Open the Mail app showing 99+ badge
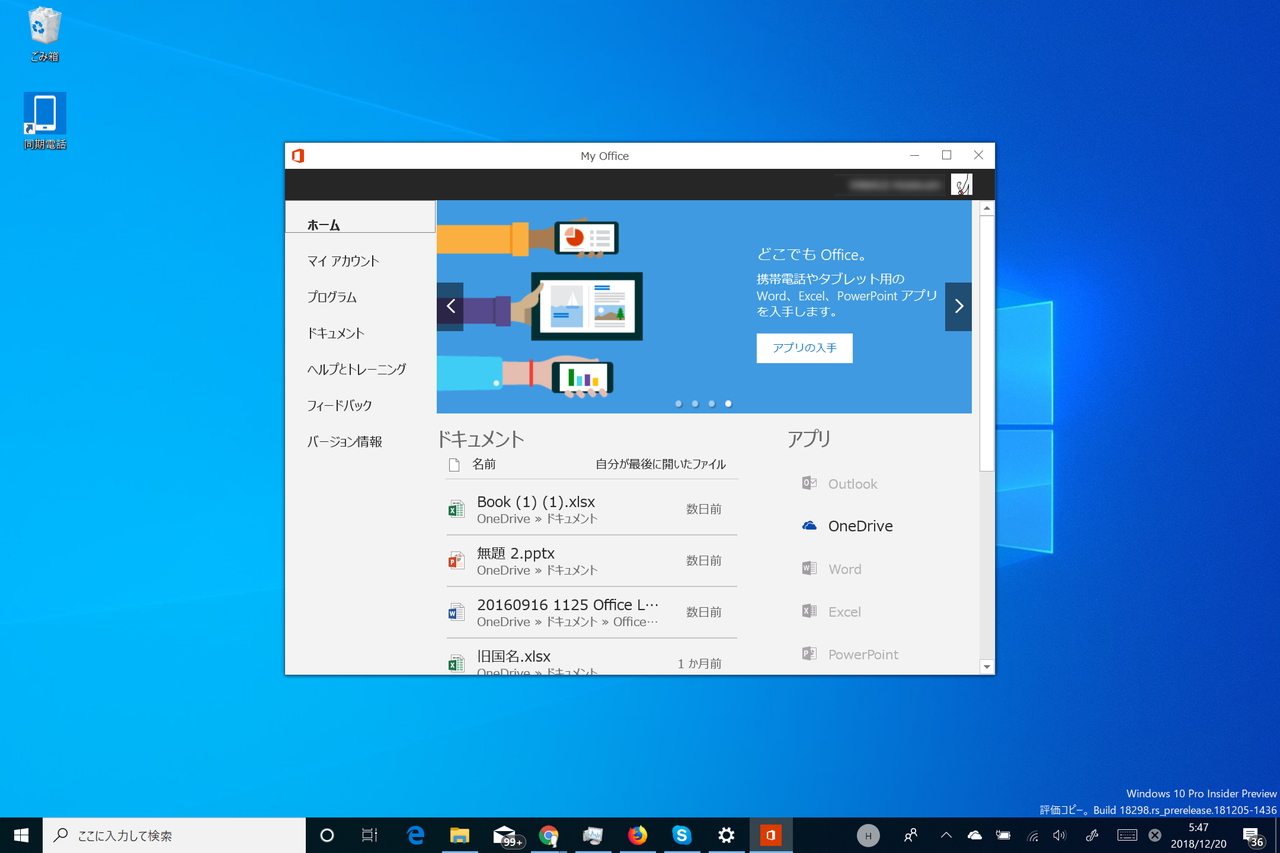Image resolution: width=1280 pixels, height=853 pixels. point(506,835)
